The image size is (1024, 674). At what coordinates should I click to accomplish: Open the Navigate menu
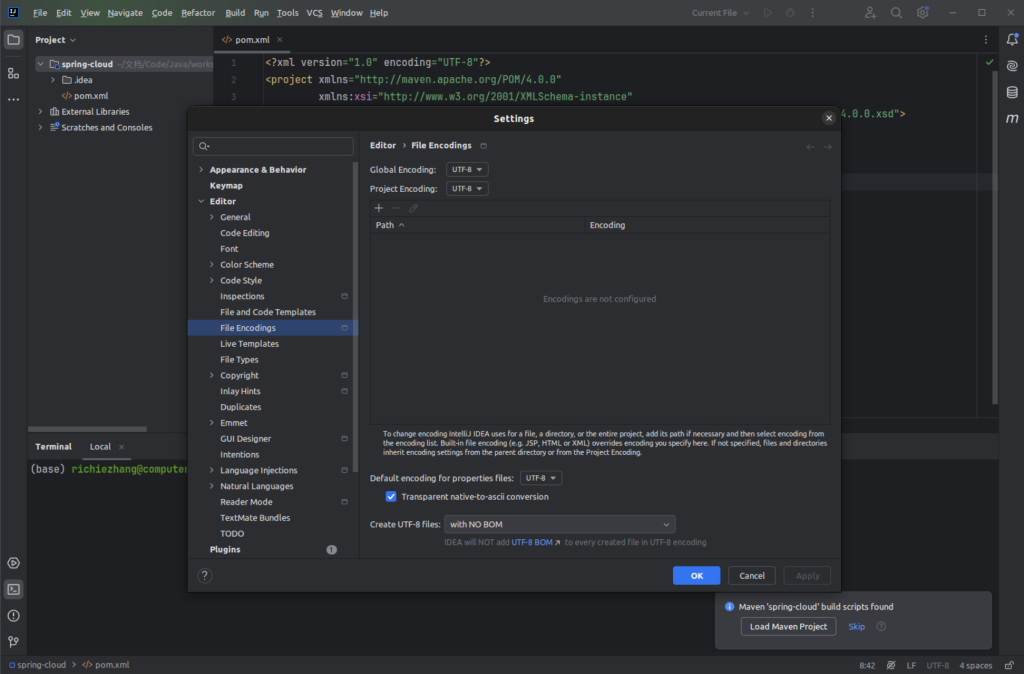click(x=125, y=13)
